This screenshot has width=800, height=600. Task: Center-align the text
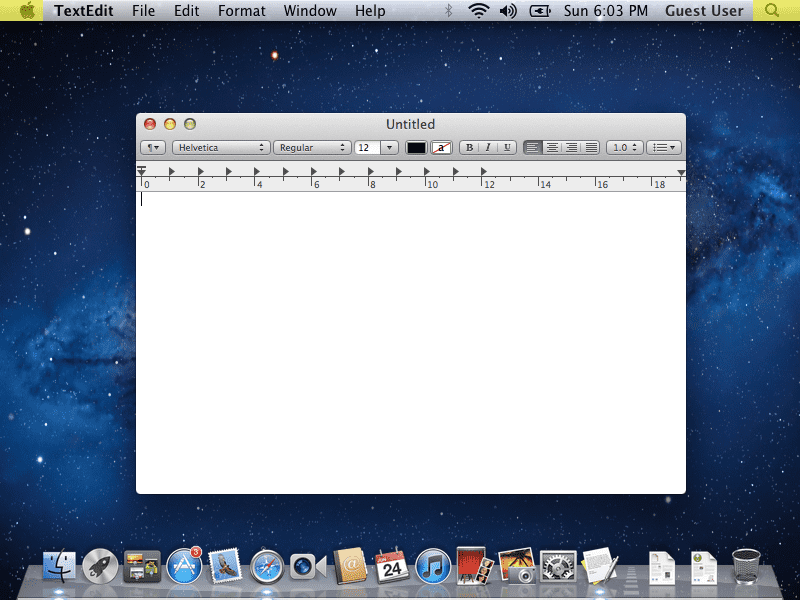(x=552, y=147)
